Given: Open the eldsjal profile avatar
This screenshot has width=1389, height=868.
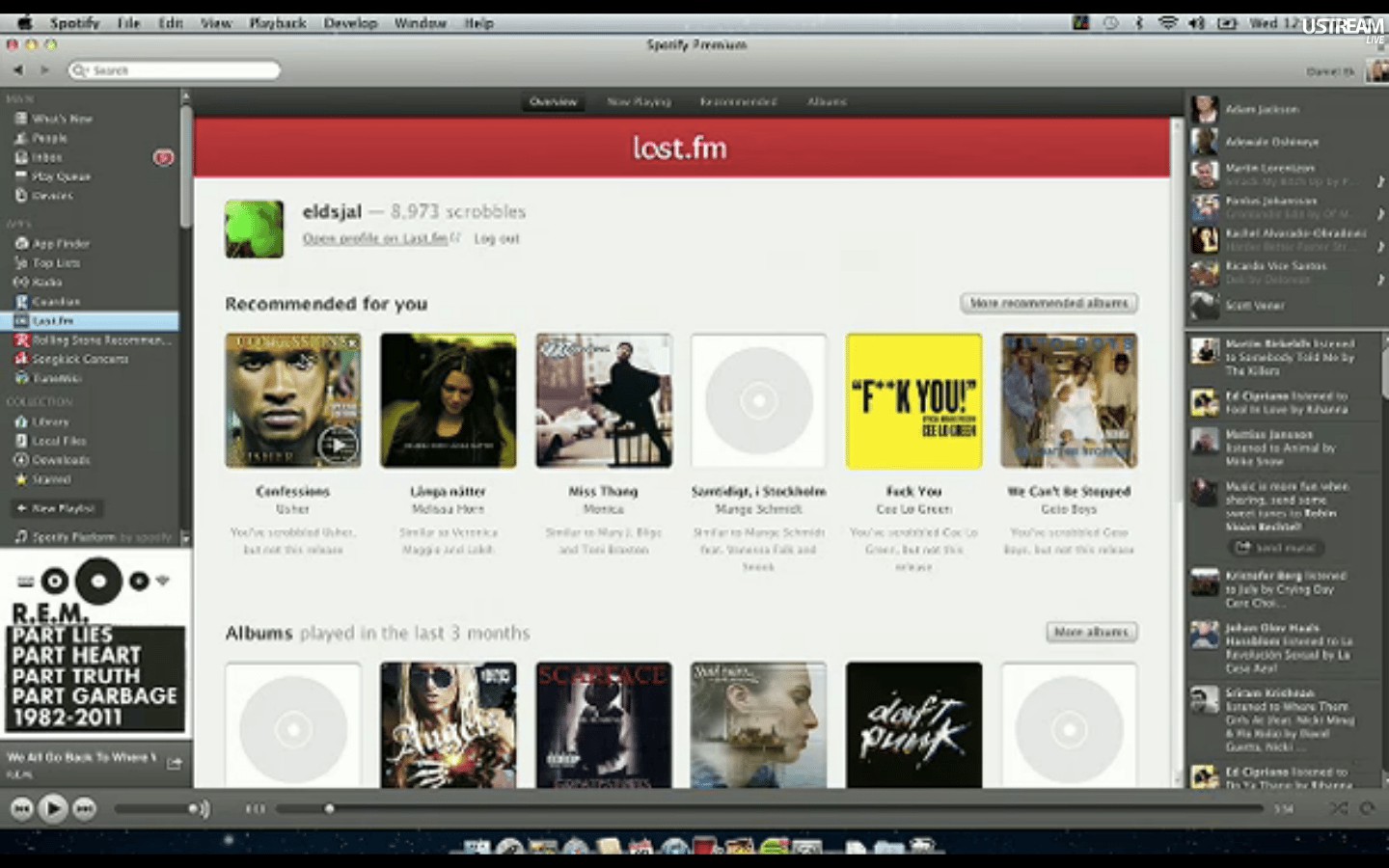Looking at the screenshot, I should click(254, 229).
